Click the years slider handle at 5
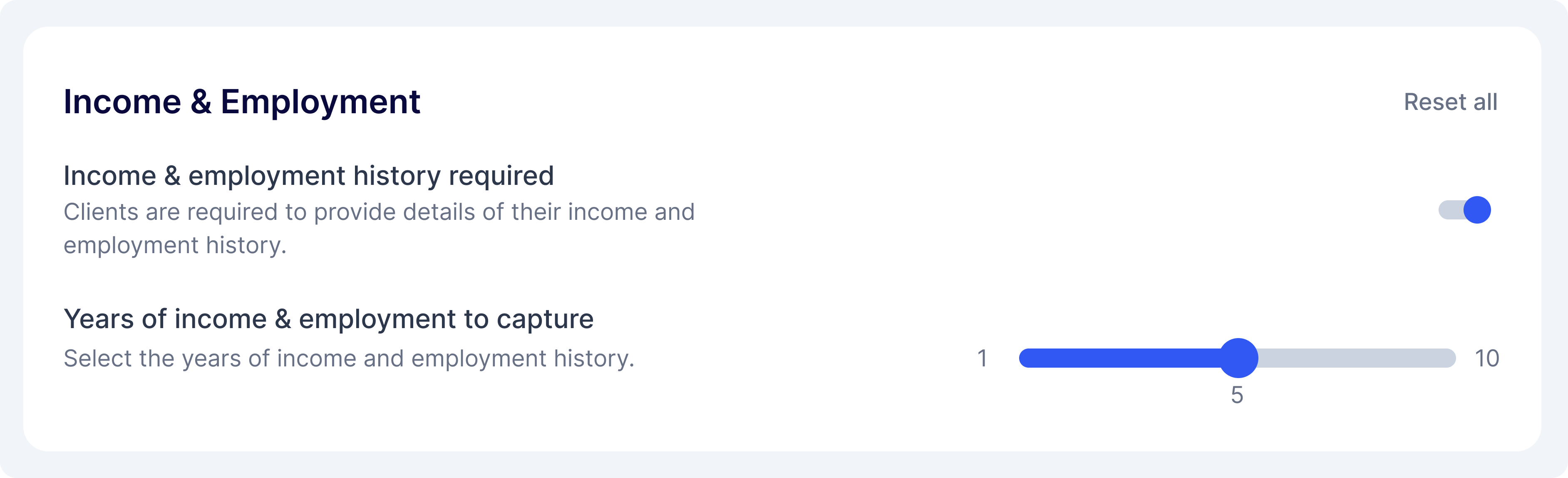This screenshot has height=478, width=1568. pyautogui.click(x=1238, y=358)
